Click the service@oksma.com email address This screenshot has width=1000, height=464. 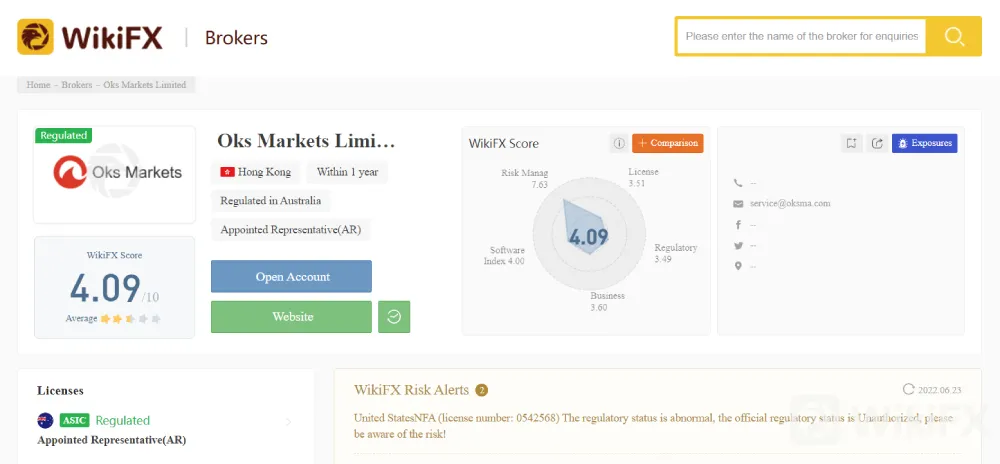790,204
